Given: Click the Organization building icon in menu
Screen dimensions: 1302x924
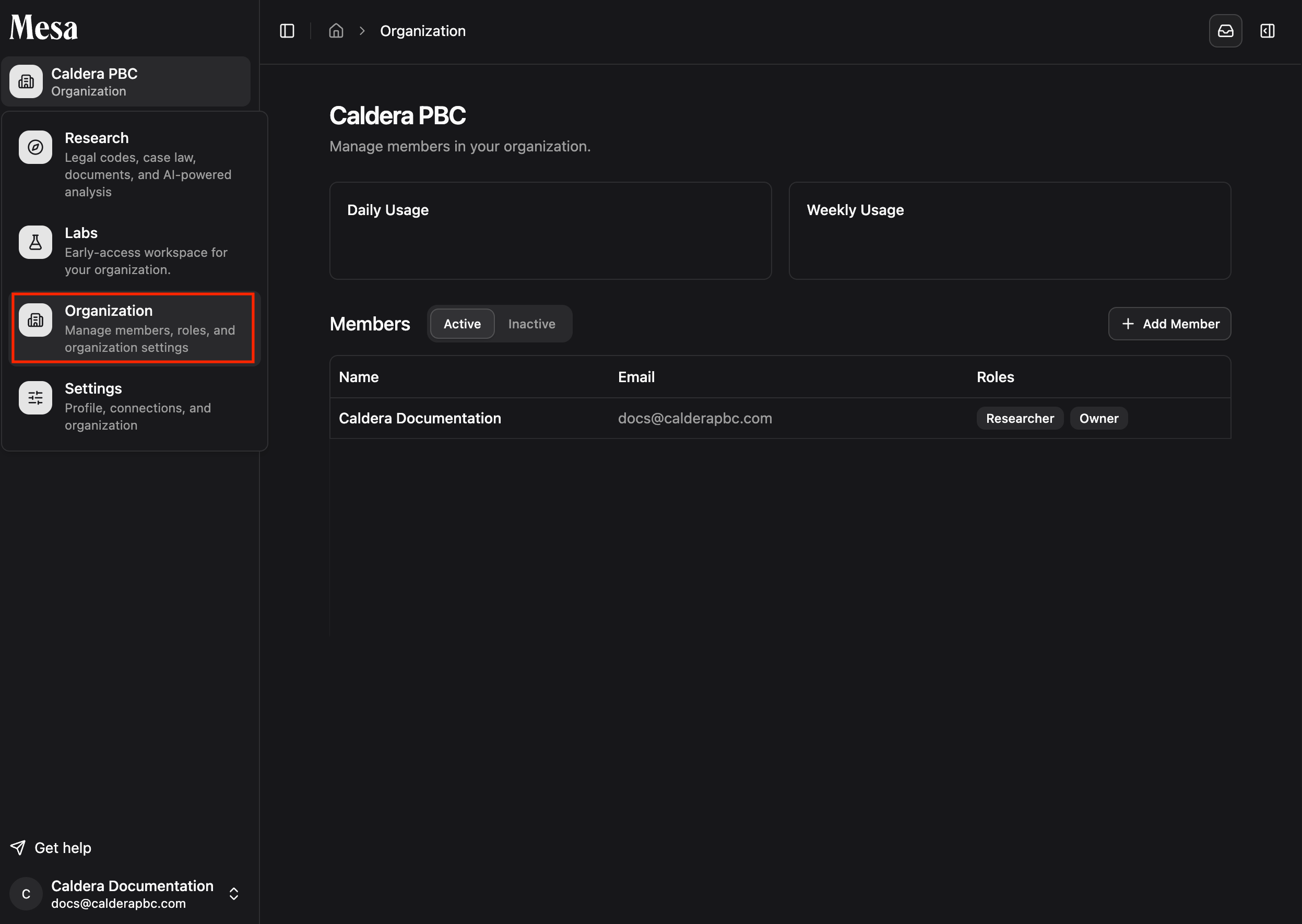Looking at the screenshot, I should coord(35,321).
